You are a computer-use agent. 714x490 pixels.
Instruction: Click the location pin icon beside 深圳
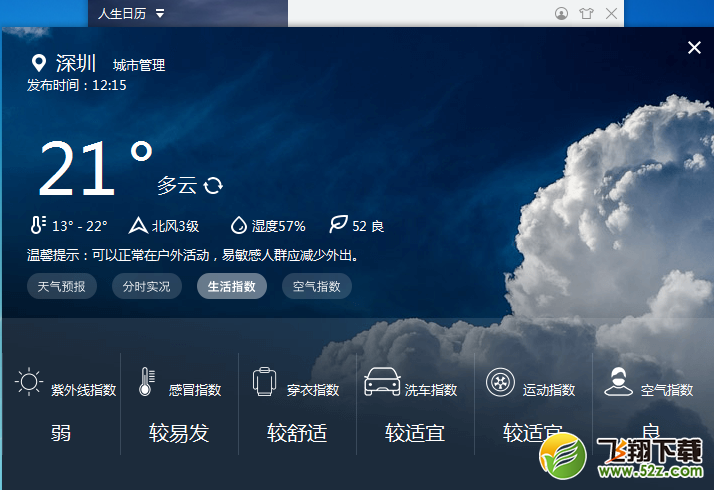(x=39, y=63)
